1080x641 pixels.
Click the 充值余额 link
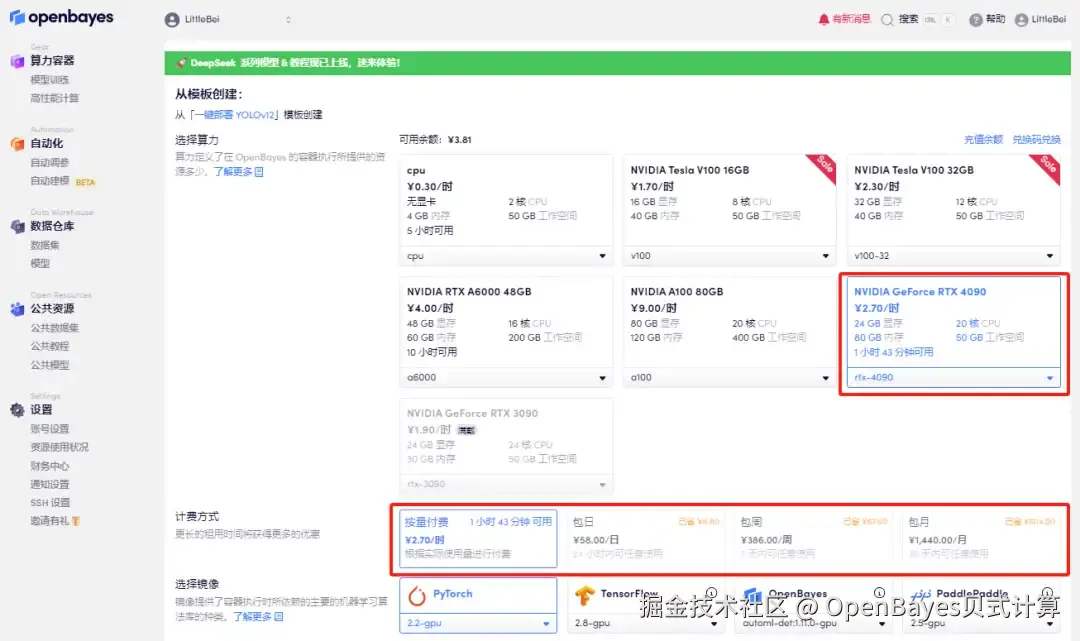coord(983,140)
